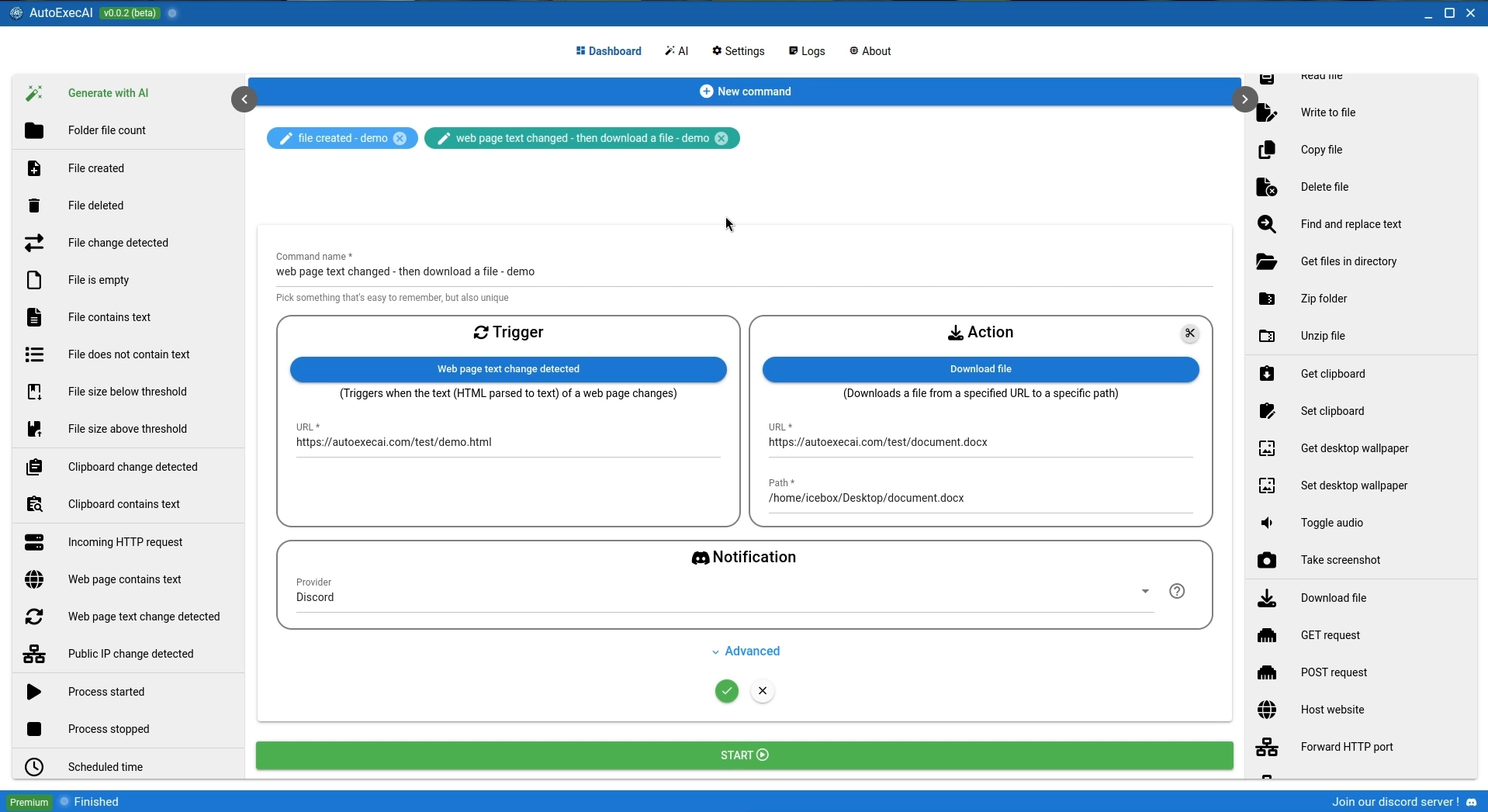Choose the Process started play icon
This screenshot has height=812, width=1488.
tap(34, 692)
